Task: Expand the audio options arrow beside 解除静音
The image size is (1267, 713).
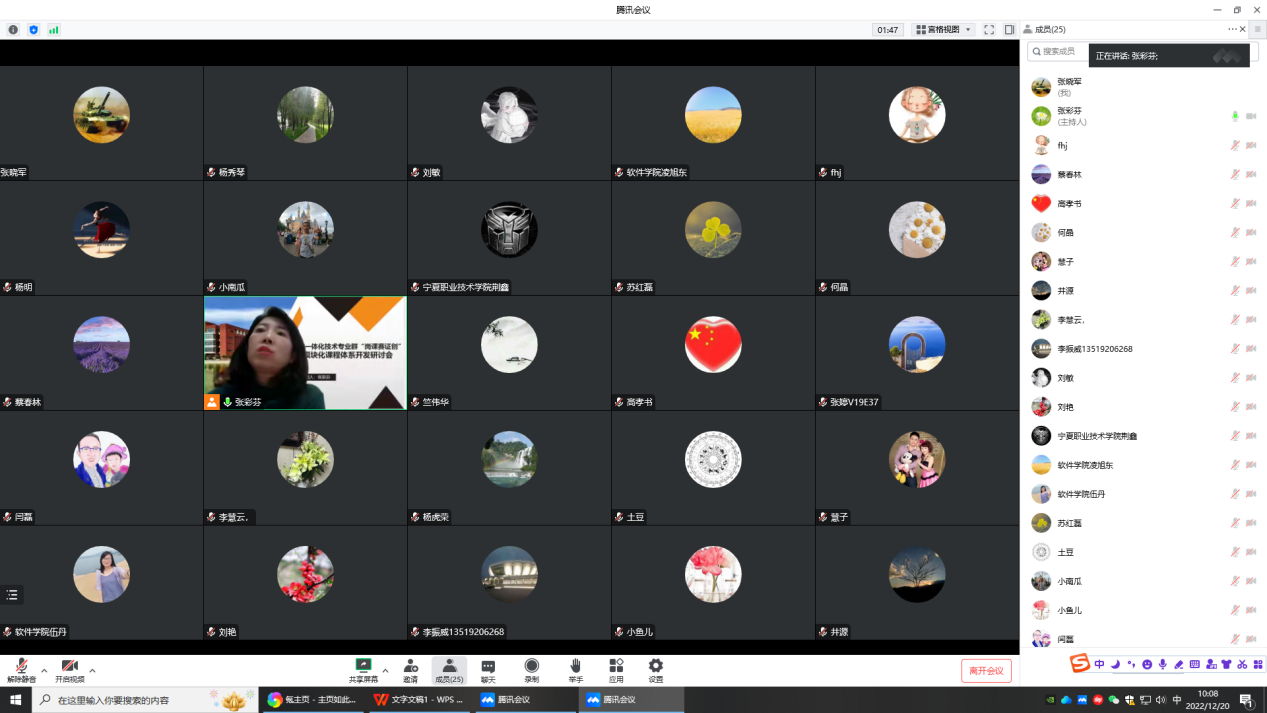Action: click(44, 670)
